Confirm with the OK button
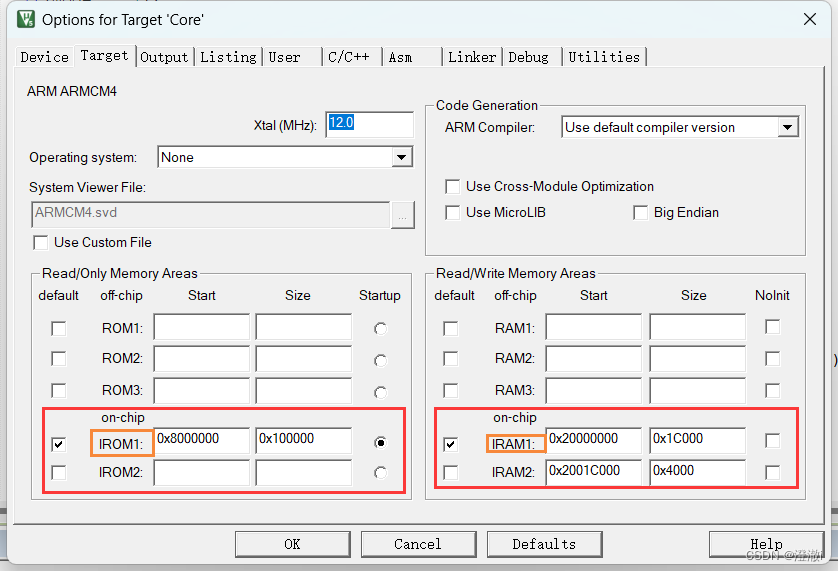Viewport: 838px width, 571px height. click(x=292, y=544)
